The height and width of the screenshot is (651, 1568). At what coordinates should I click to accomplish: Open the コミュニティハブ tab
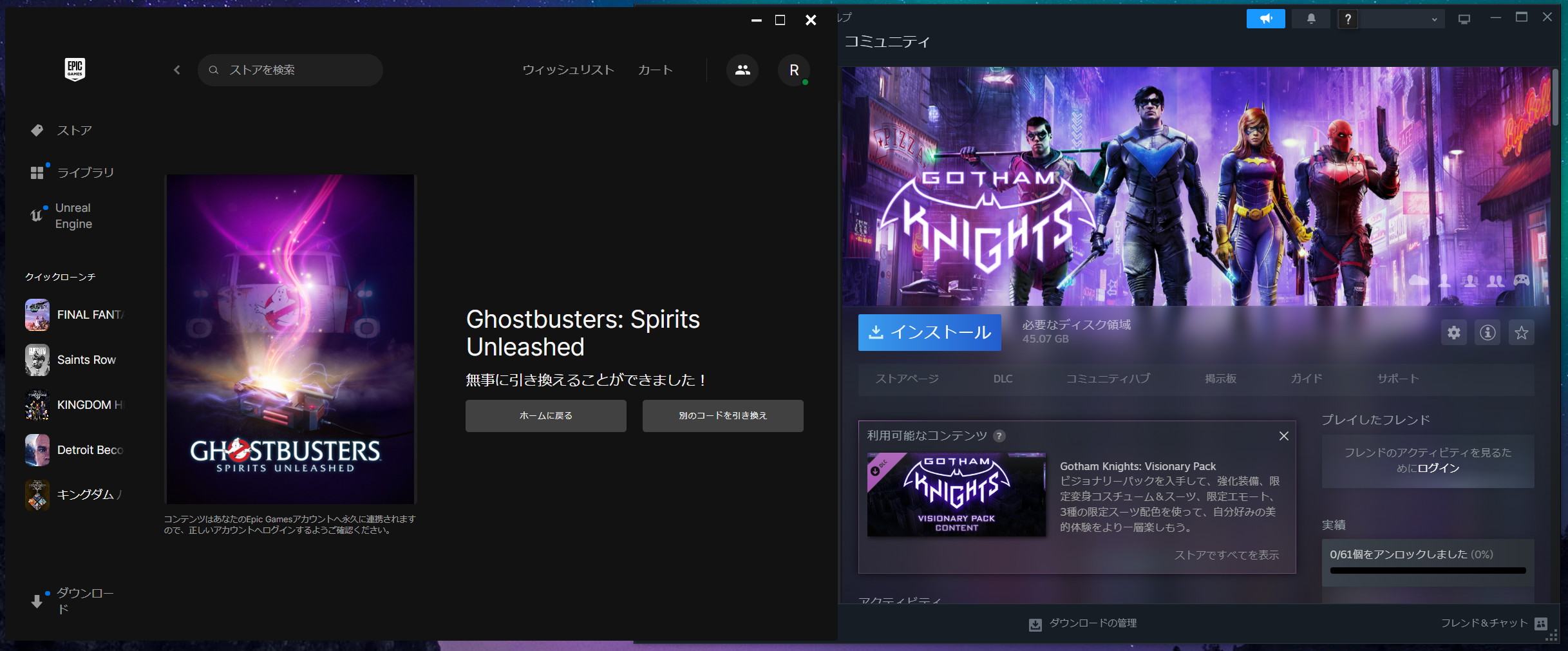(1108, 379)
